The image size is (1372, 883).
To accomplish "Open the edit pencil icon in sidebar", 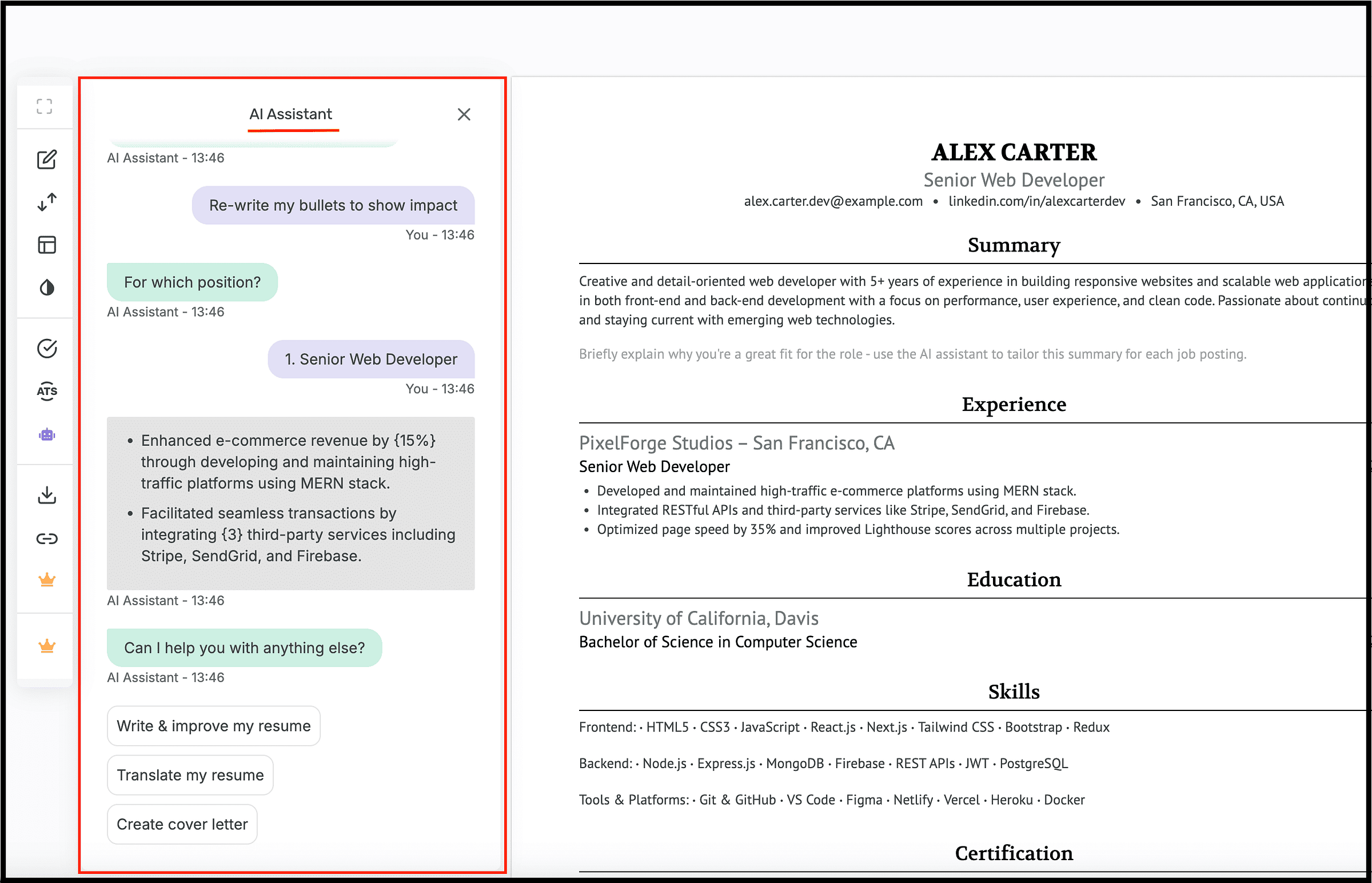I will tap(46, 159).
